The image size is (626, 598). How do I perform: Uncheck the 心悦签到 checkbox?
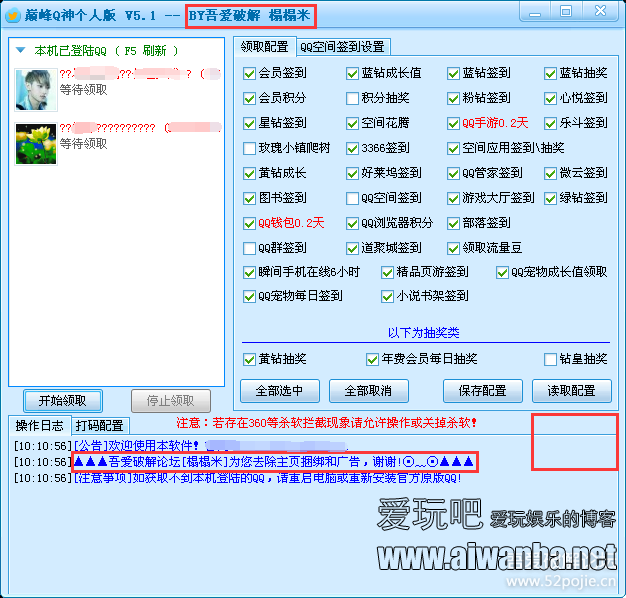pyautogui.click(x=550, y=98)
